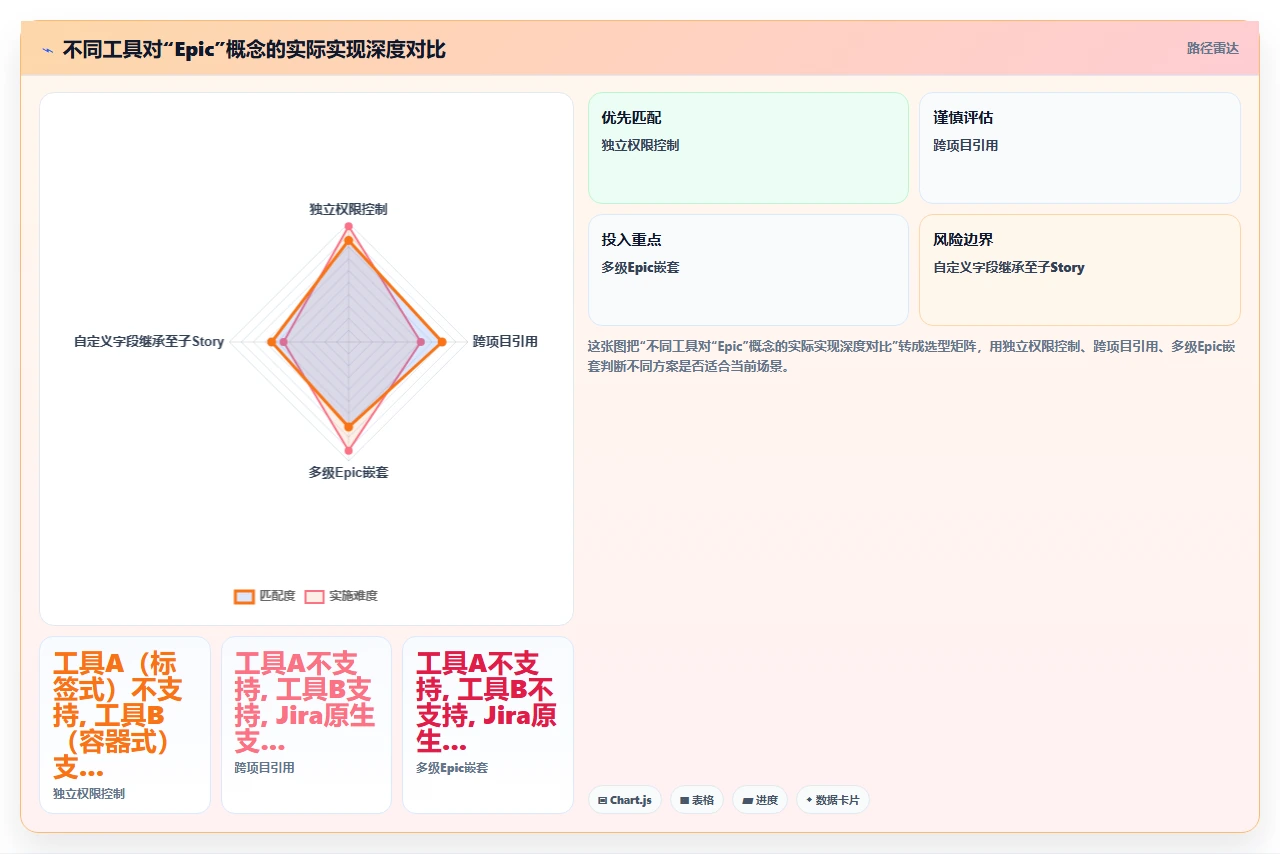Open the 投入重点 card
Image resolution: width=1280 pixels, height=854 pixels.
pyautogui.click(x=748, y=270)
